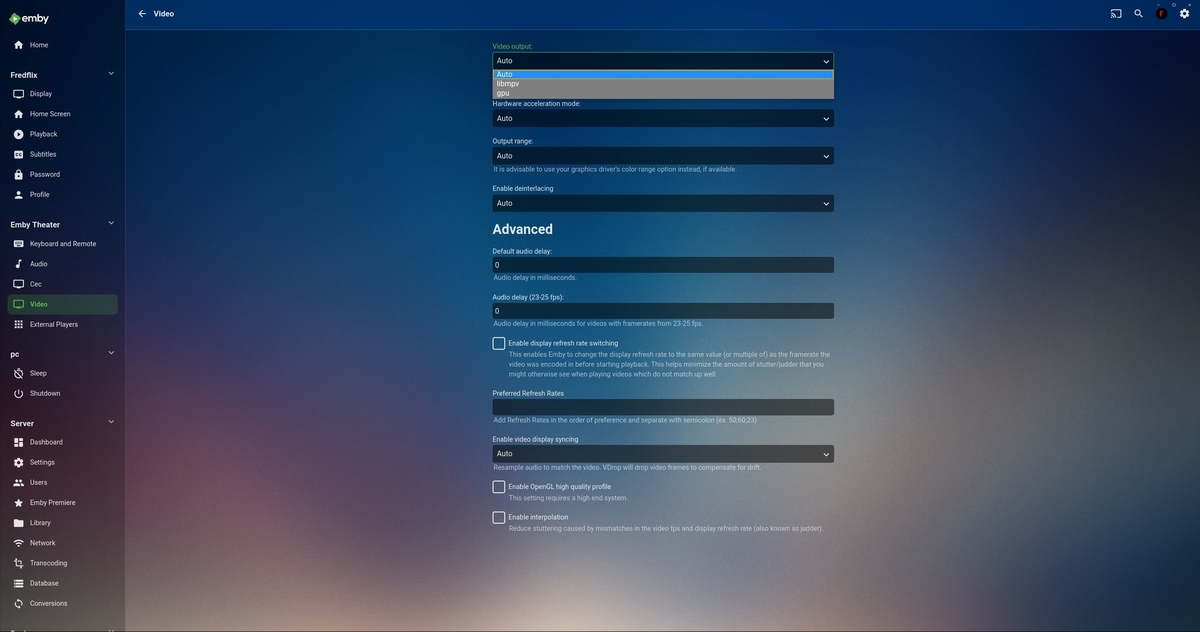Screen dimensions: 1200x632
Task: Click the back arrow next to Video title
Action: [142, 13]
